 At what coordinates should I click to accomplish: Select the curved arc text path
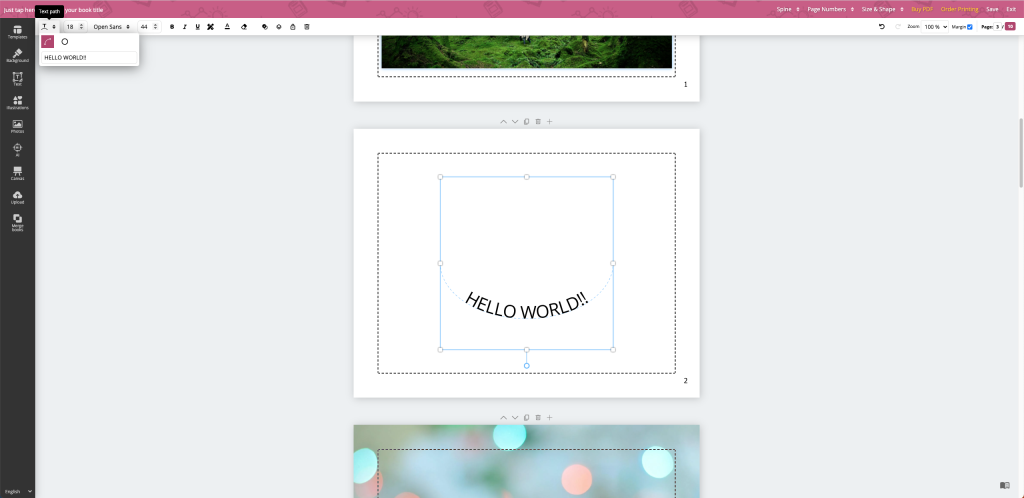48,42
